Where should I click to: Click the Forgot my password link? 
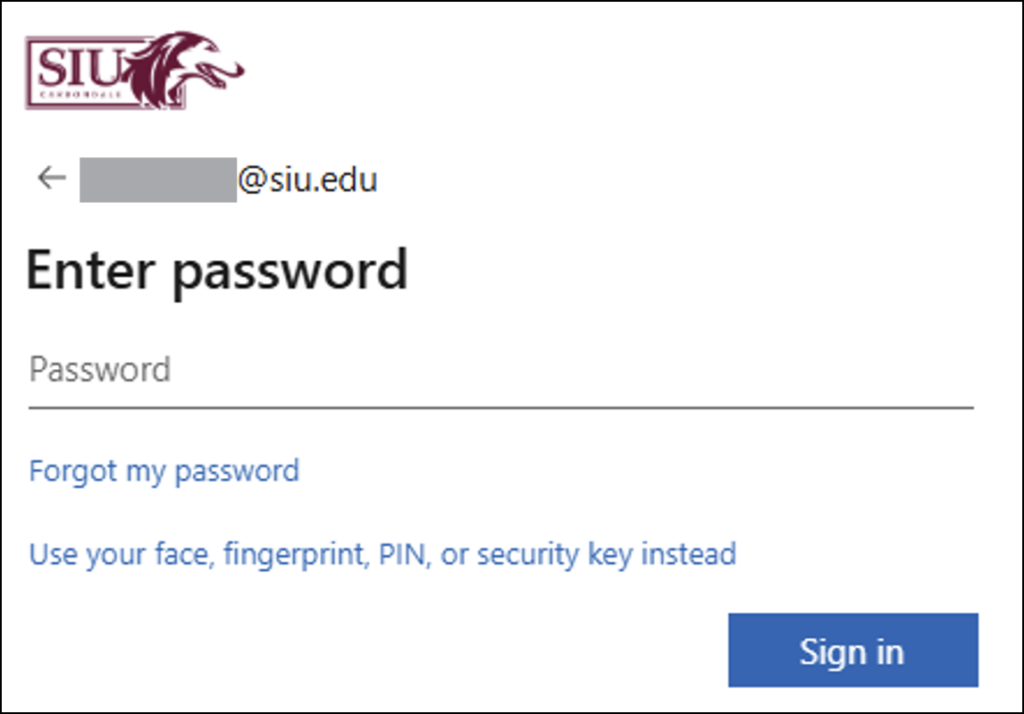(x=164, y=470)
